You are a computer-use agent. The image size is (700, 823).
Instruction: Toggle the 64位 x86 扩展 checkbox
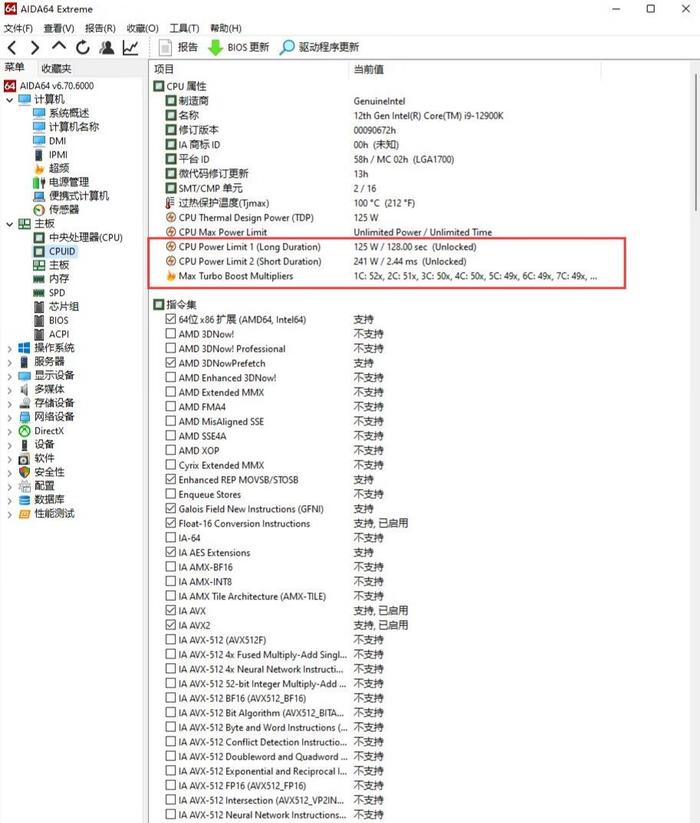tap(171, 319)
